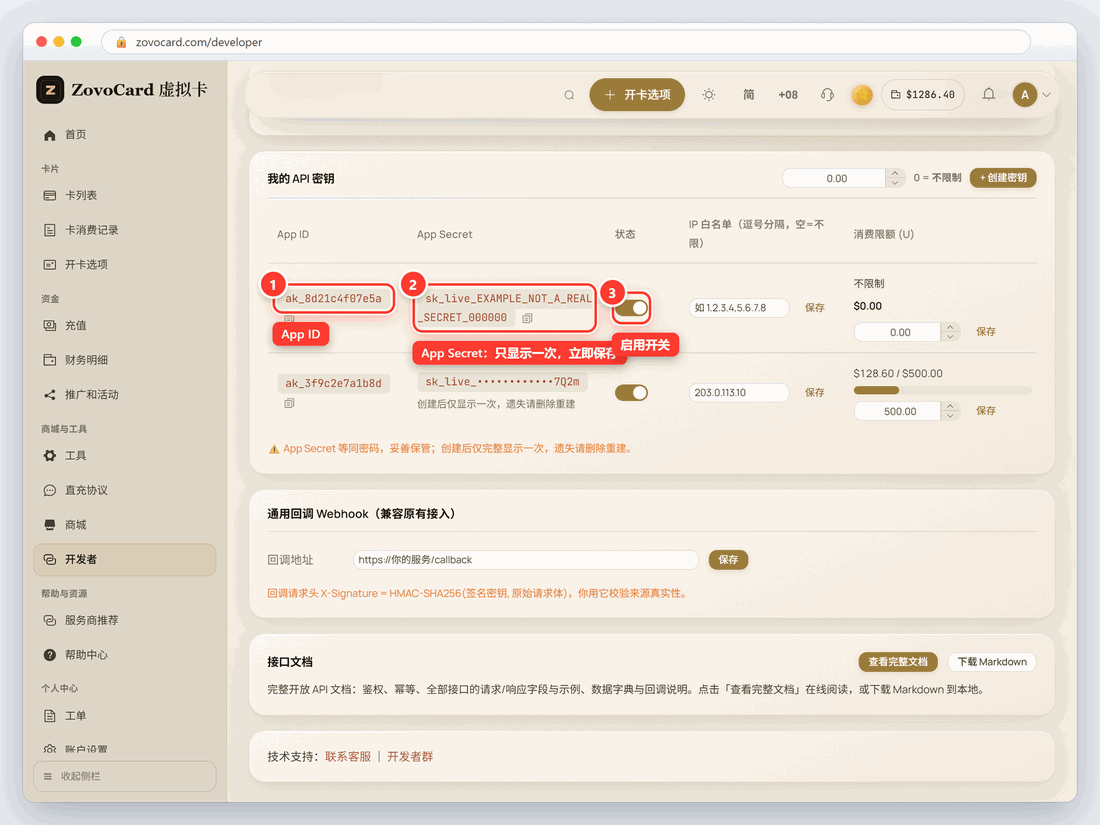This screenshot has width=1100, height=825.
Task: Save the webhook callback address
Action: 728,559
